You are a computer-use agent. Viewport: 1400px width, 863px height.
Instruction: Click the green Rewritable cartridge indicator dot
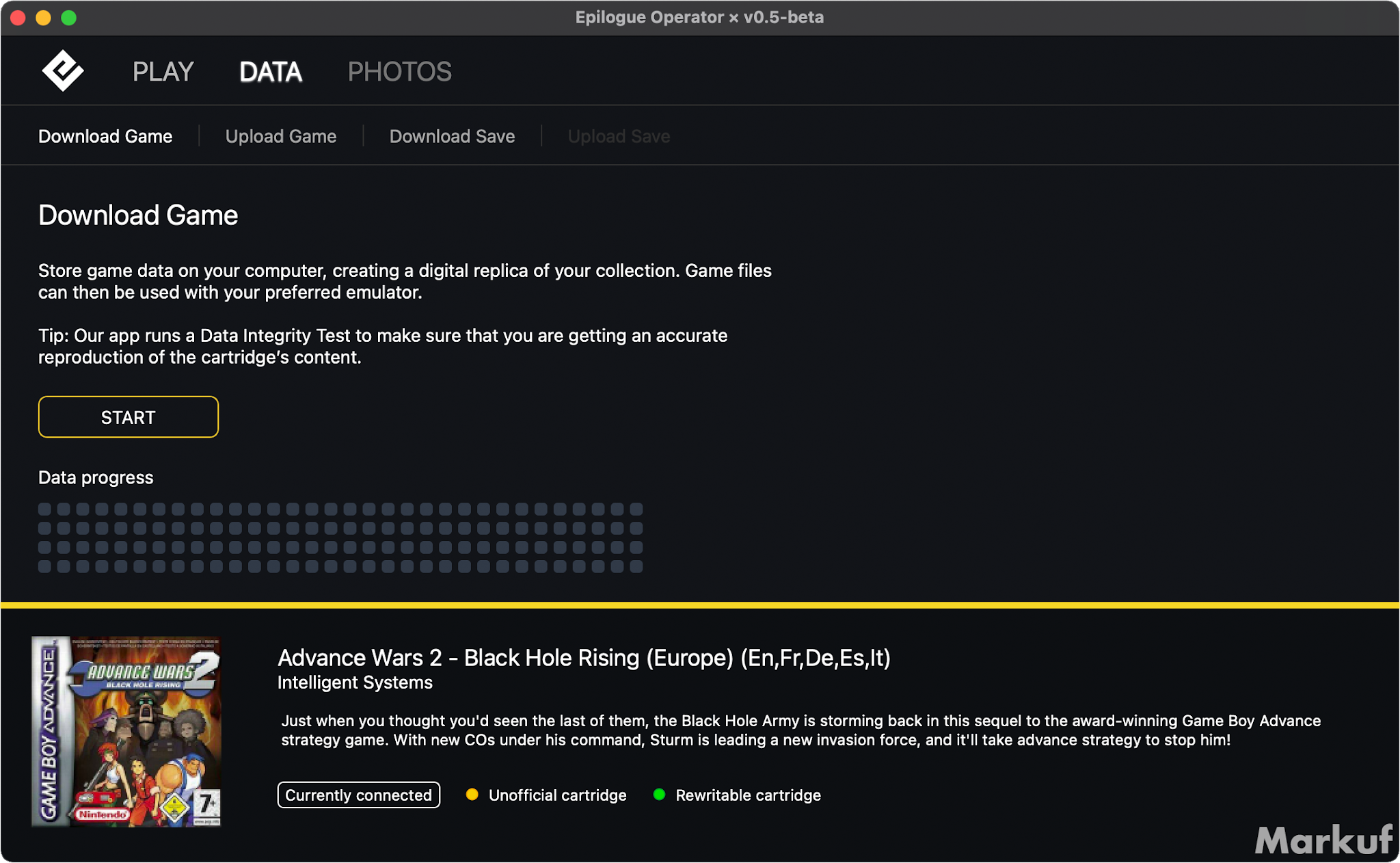tap(659, 795)
